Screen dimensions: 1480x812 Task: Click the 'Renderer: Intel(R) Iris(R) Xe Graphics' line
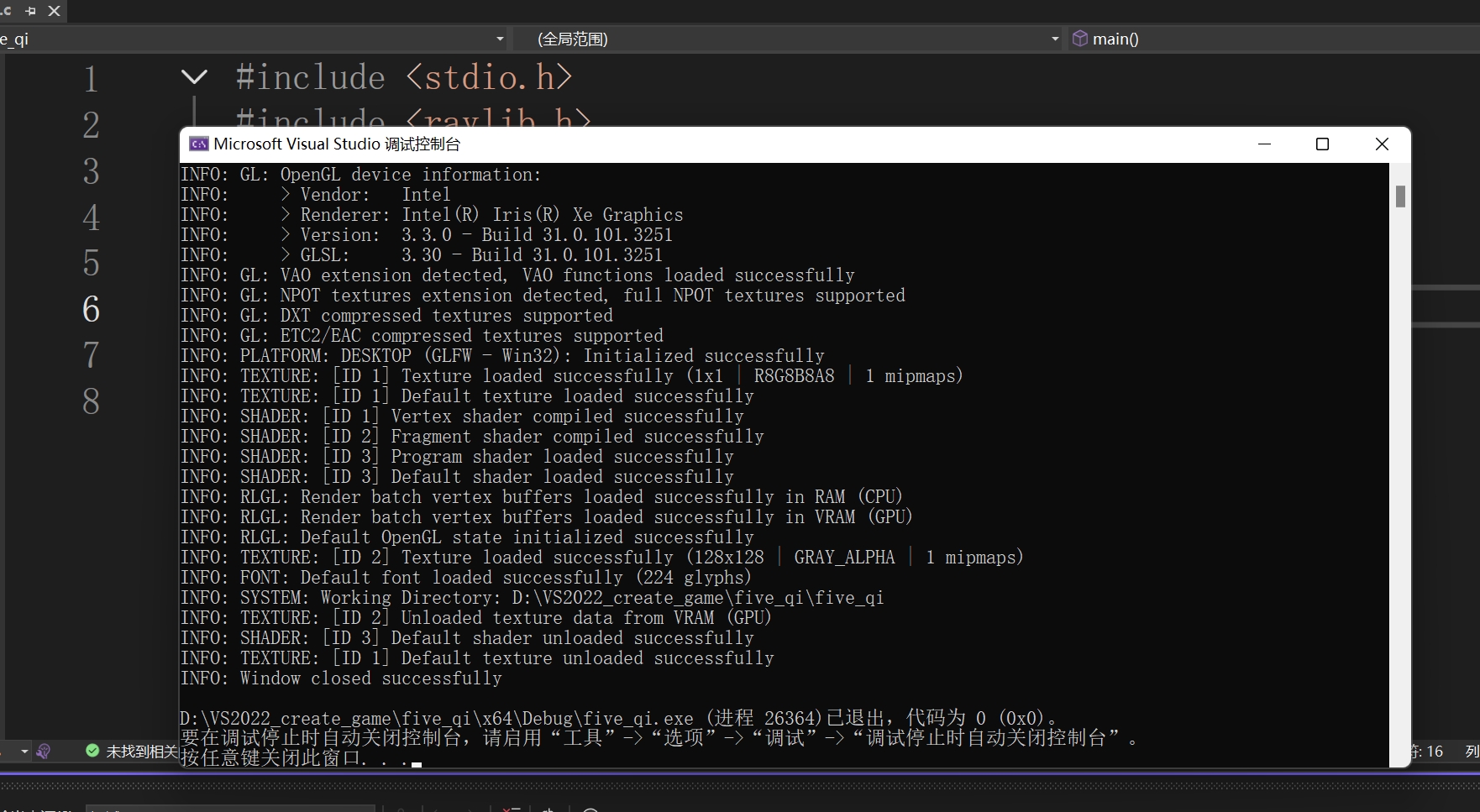(432, 215)
